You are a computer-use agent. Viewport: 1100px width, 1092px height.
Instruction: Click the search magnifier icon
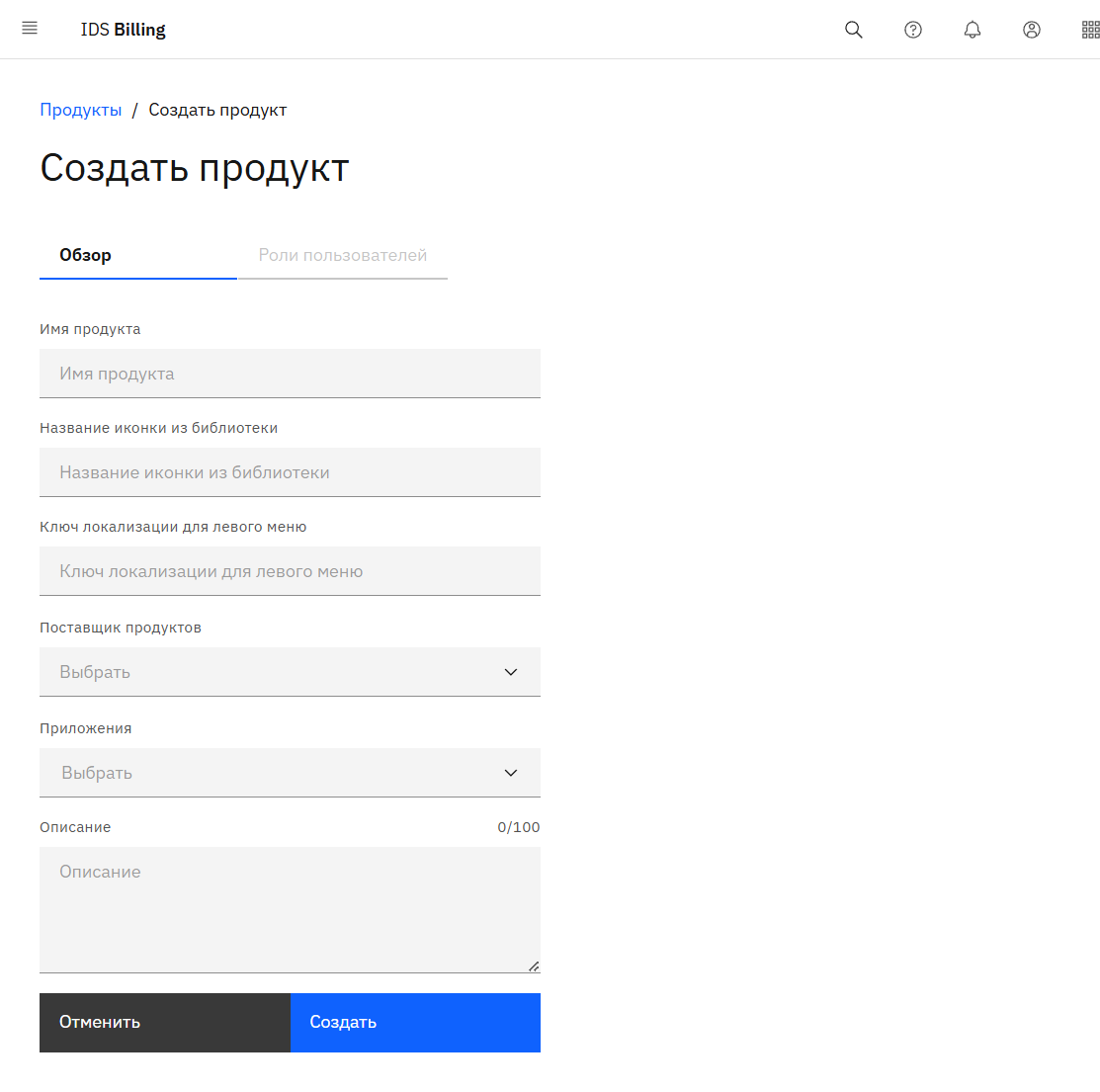pyautogui.click(x=854, y=30)
